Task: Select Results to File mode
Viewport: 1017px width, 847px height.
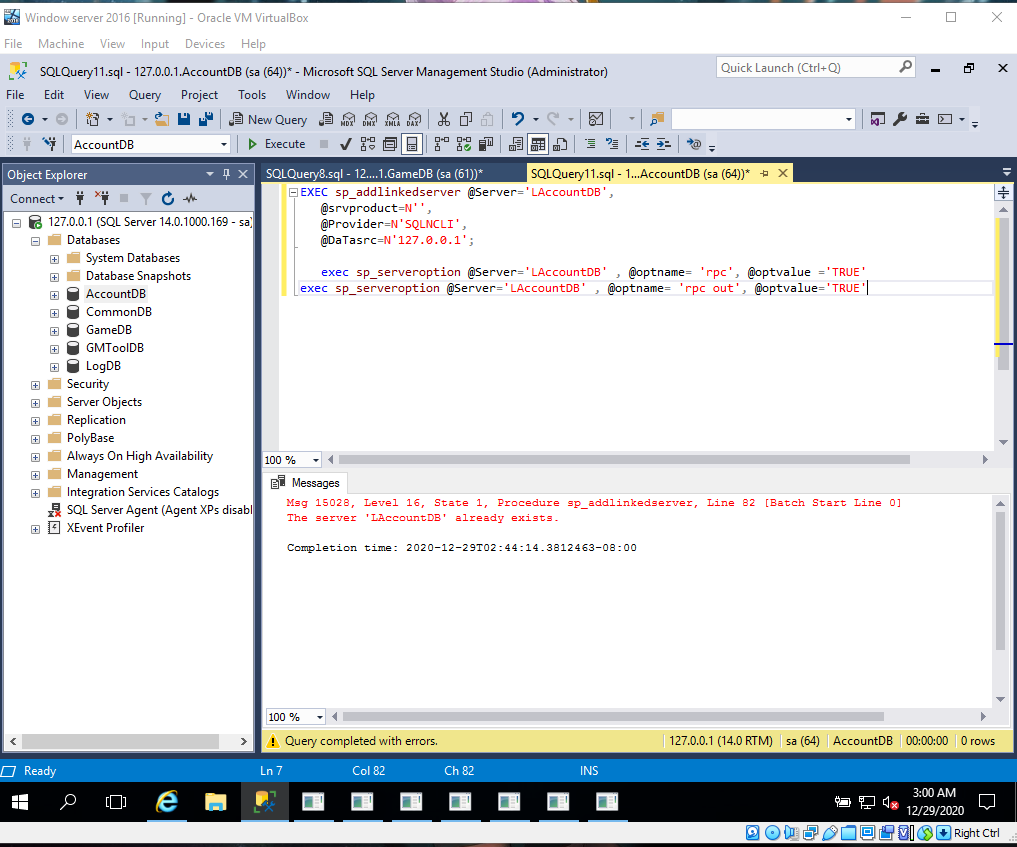Action: pos(560,144)
